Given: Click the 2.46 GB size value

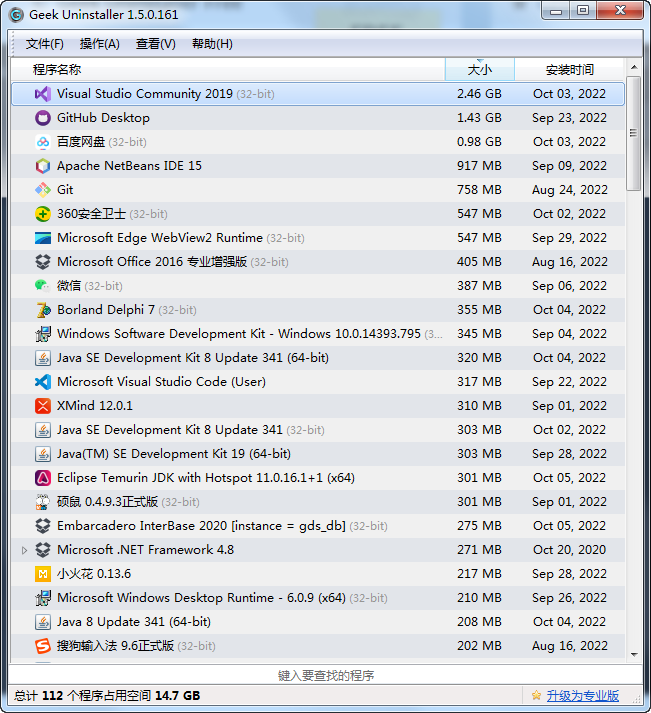Looking at the screenshot, I should tap(479, 94).
